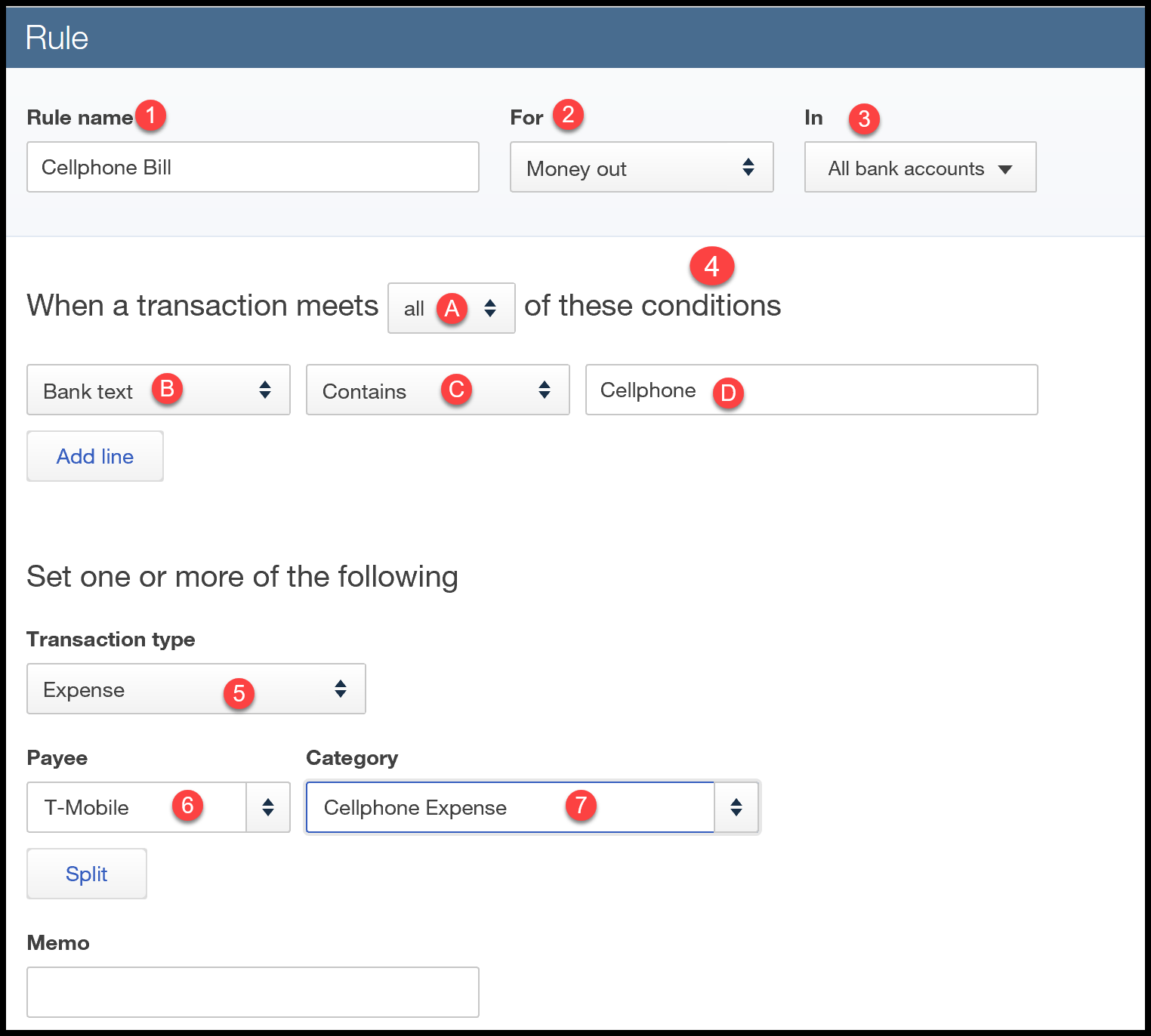Click the arrows icon beside Cellphone Expense
The width and height of the screenshot is (1151, 1036).
pyautogui.click(x=736, y=807)
